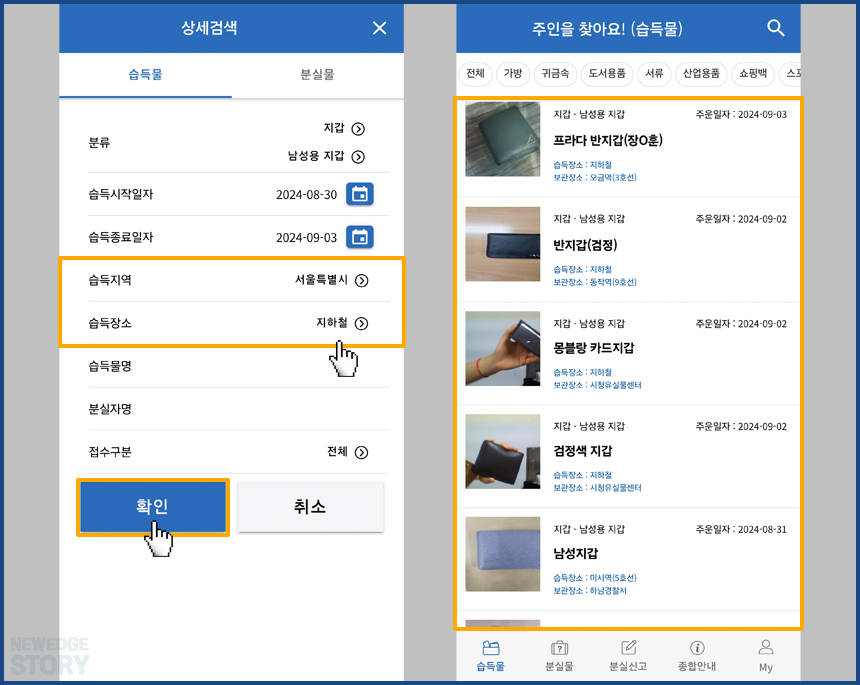
Task: Open 분실물 section via bottom navigation icon
Action: pyautogui.click(x=560, y=655)
